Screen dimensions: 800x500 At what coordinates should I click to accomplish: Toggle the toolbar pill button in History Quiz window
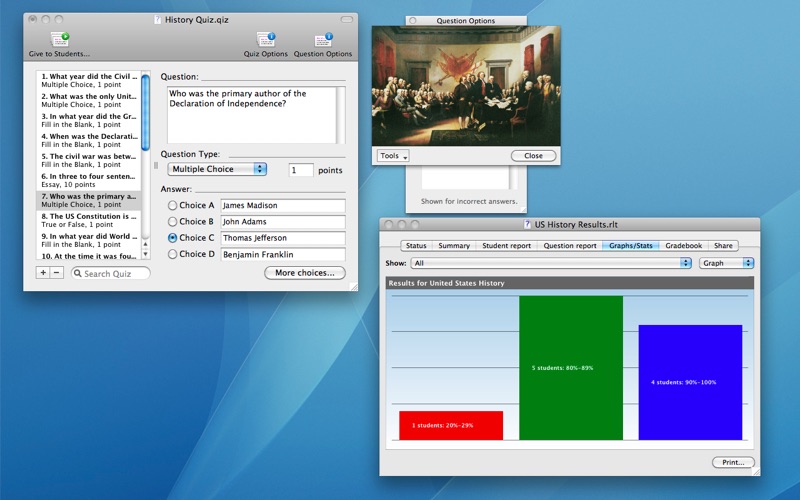click(x=346, y=19)
